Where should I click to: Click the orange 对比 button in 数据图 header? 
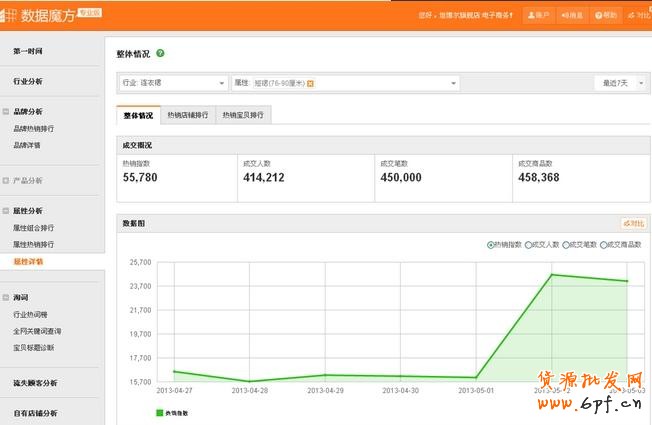633,223
